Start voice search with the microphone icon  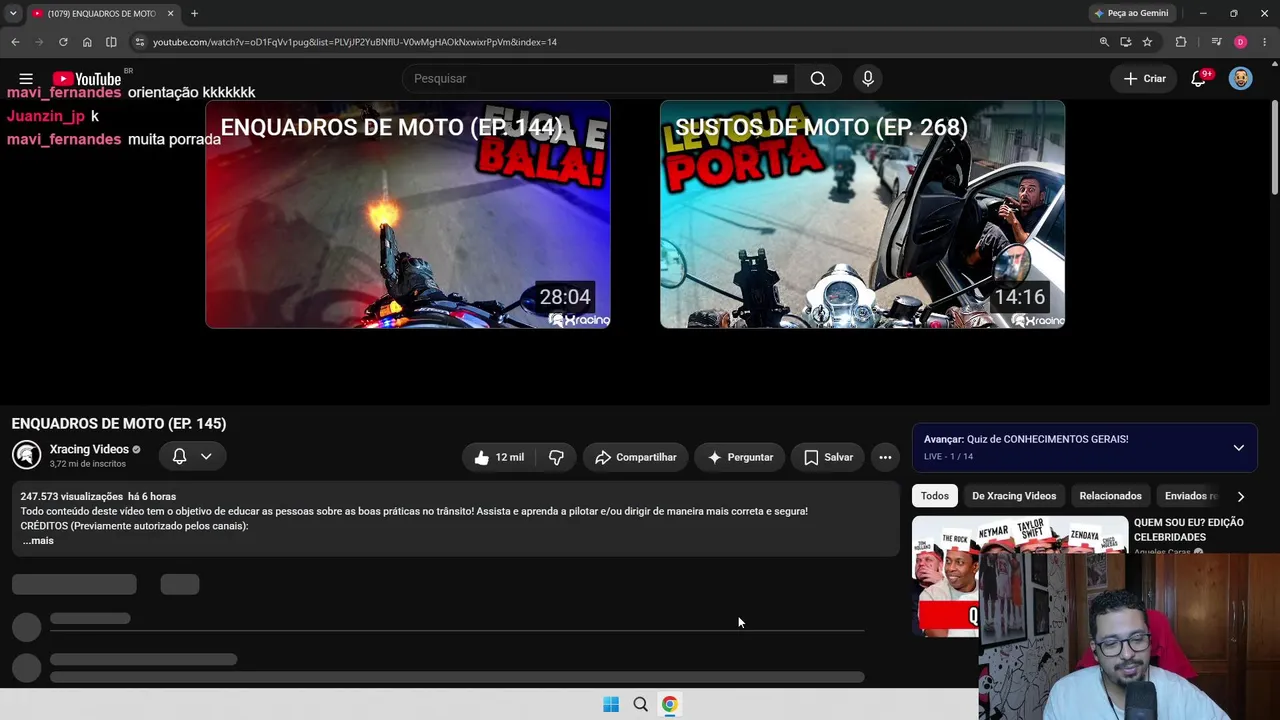point(868,79)
